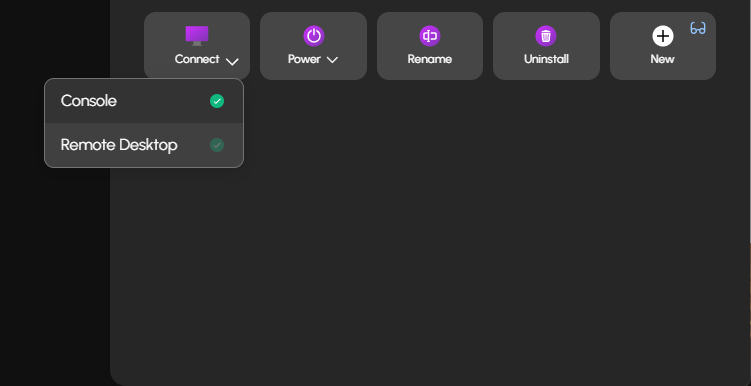Click the Power label text

click(304, 59)
